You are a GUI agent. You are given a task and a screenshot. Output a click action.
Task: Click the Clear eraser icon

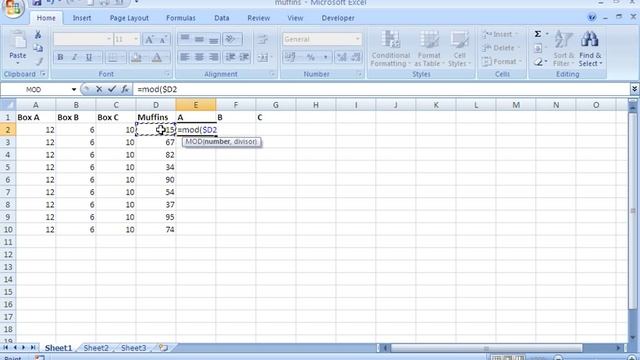tap(538, 62)
